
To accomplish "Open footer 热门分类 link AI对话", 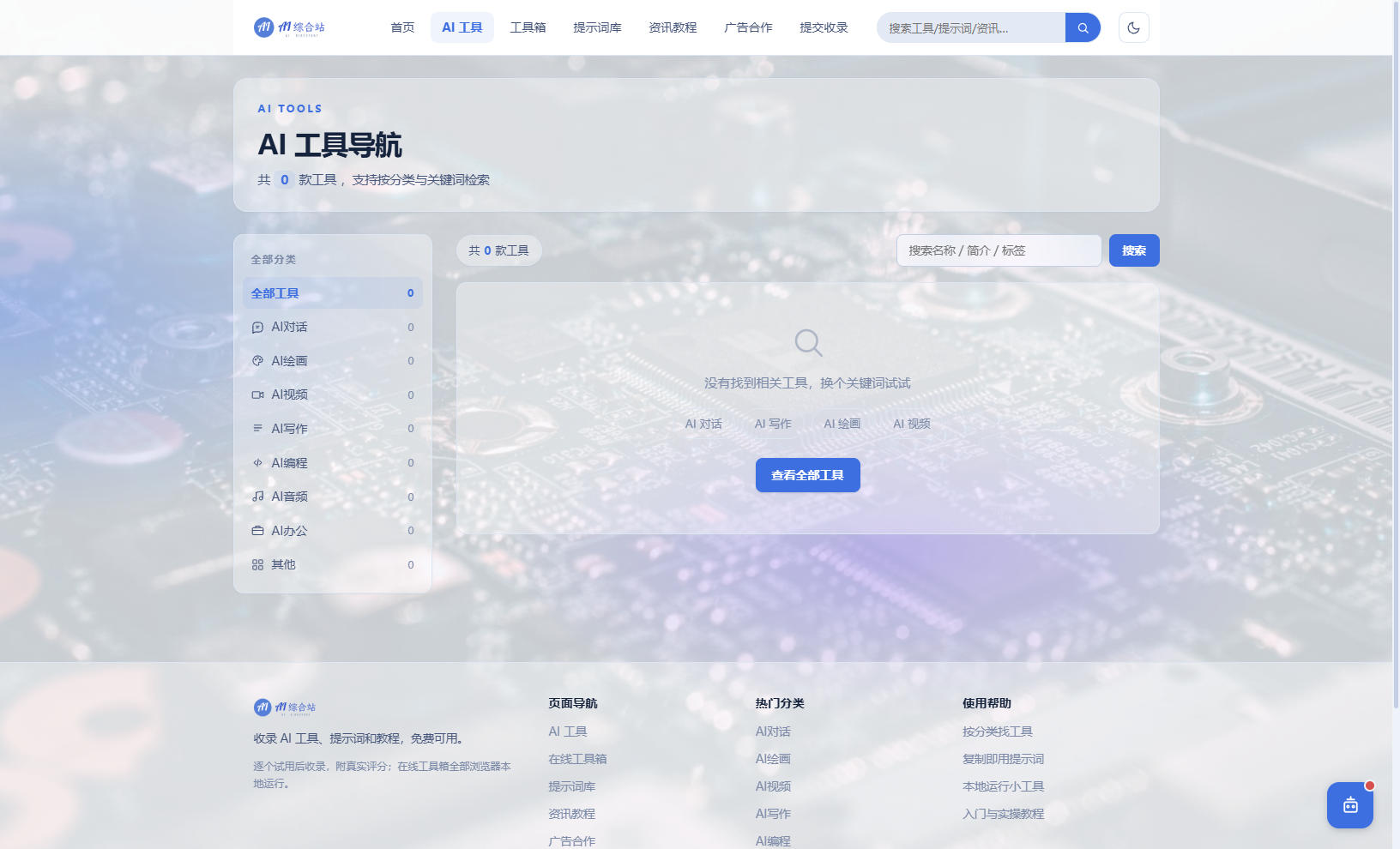I will click(773, 732).
